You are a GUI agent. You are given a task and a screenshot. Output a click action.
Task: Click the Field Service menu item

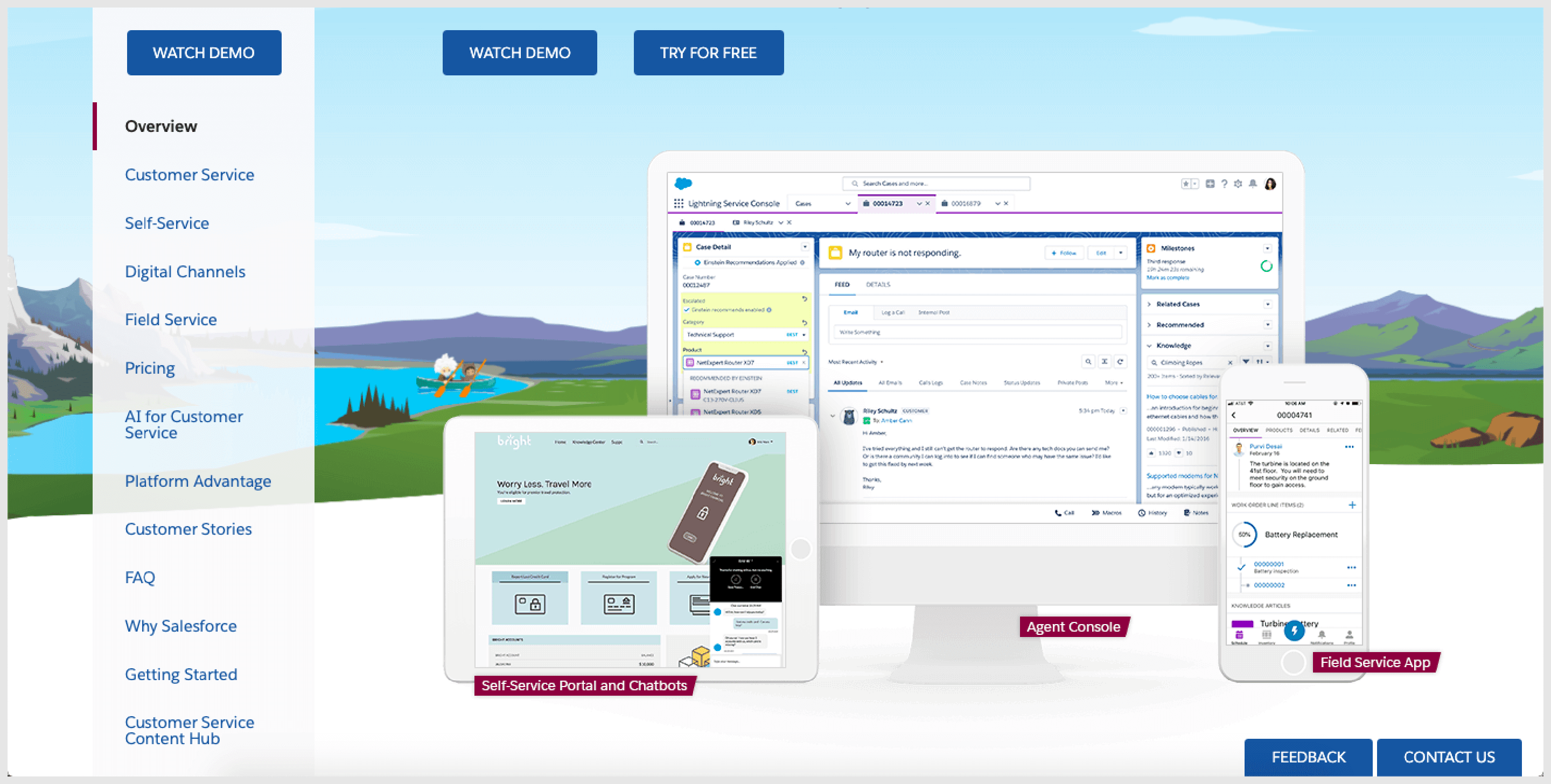(172, 319)
